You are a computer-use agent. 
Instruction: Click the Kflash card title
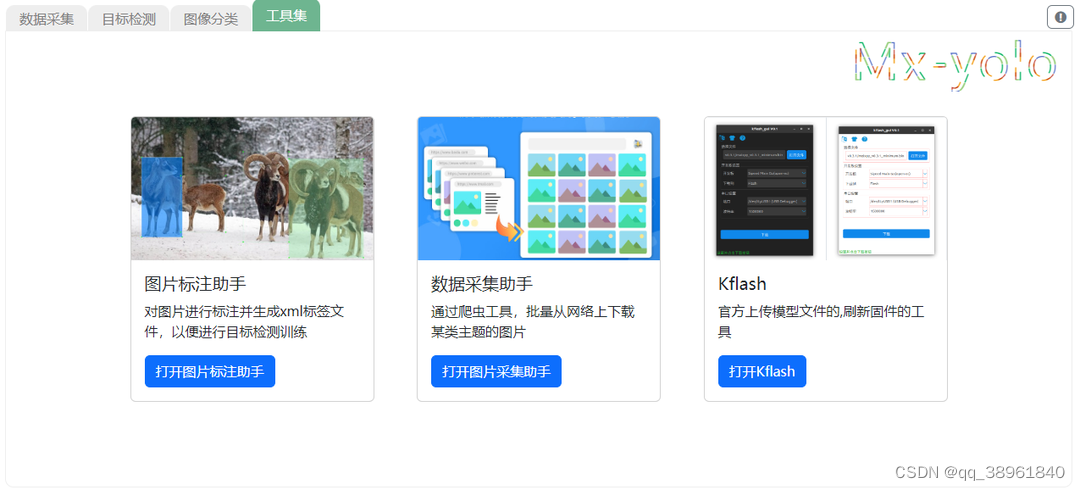pyautogui.click(x=742, y=284)
